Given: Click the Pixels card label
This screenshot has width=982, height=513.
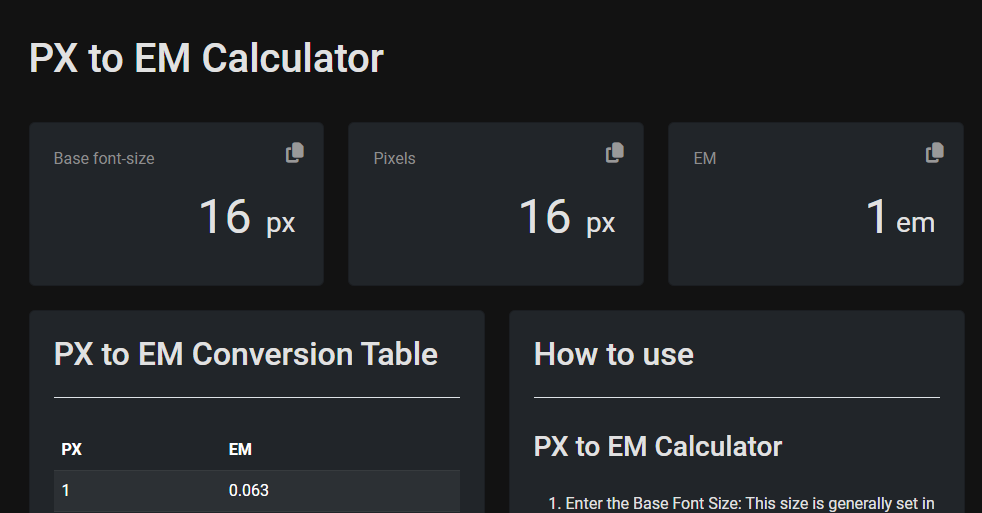Looking at the screenshot, I should tap(395, 158).
